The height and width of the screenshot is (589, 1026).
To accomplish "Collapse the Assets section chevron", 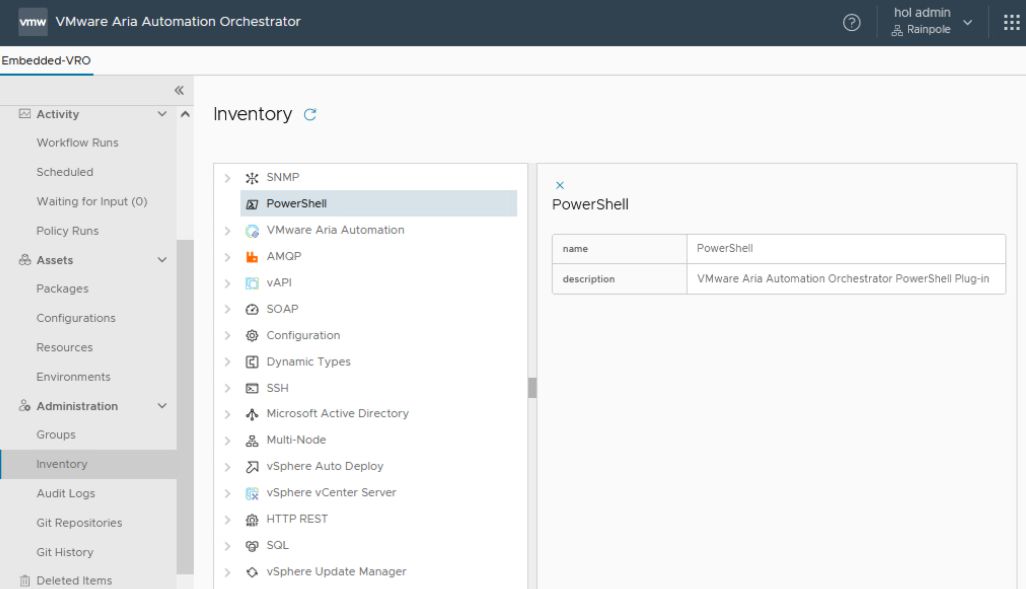I will (162, 260).
